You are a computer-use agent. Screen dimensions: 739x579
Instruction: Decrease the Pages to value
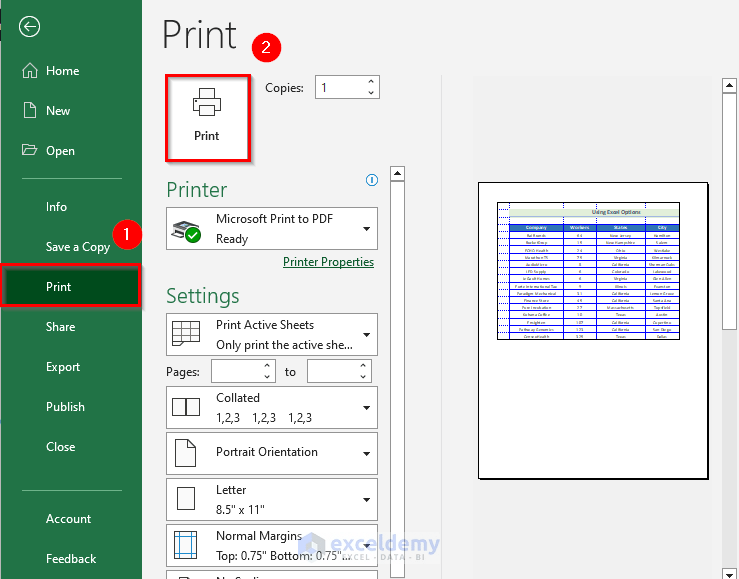(363, 376)
